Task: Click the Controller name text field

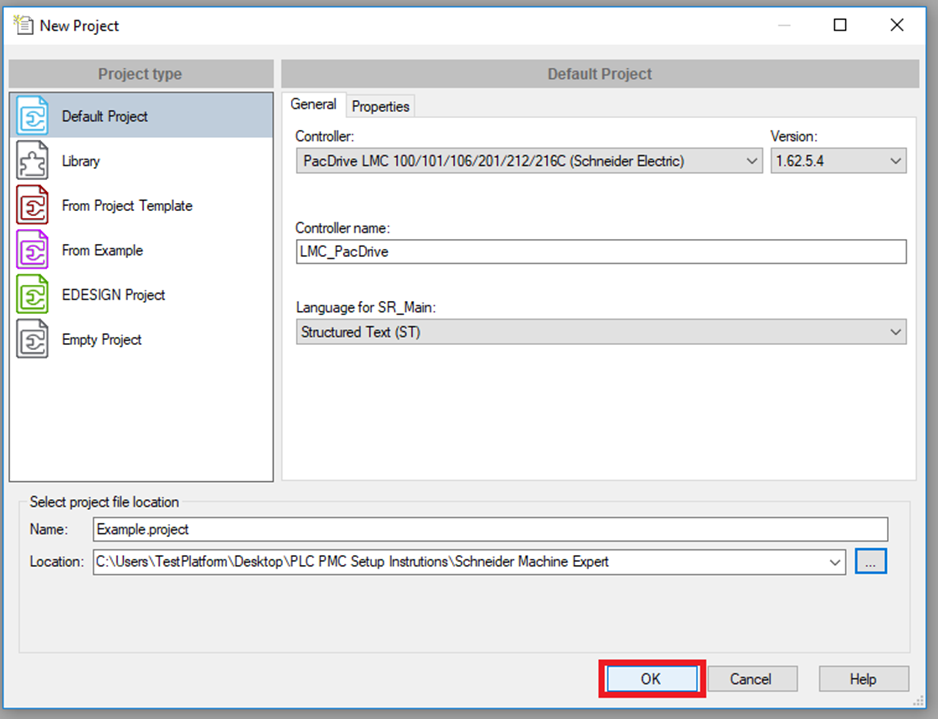Action: [x=600, y=252]
